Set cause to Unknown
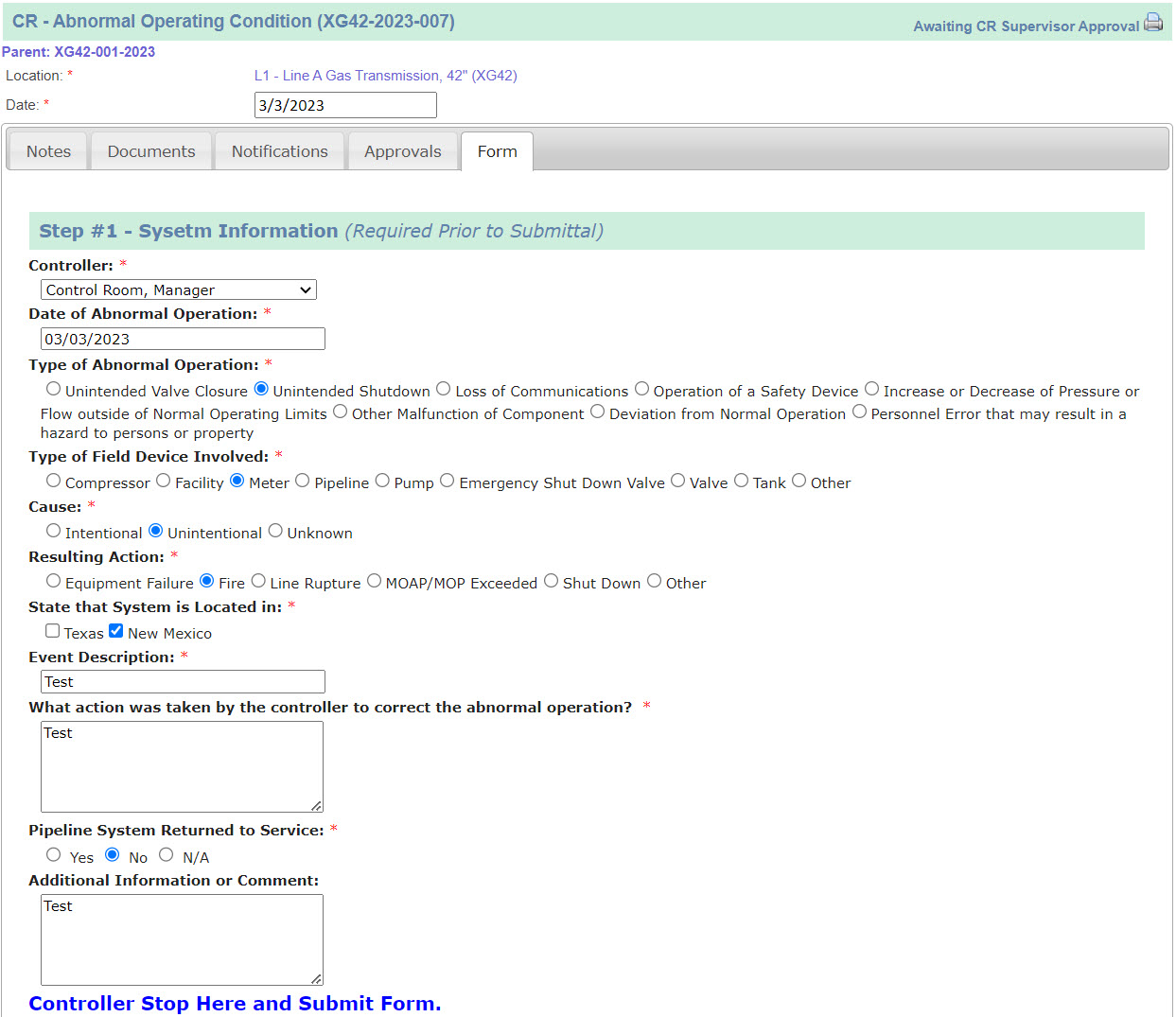Screen dimensions: 1176x1017 (x=275, y=531)
